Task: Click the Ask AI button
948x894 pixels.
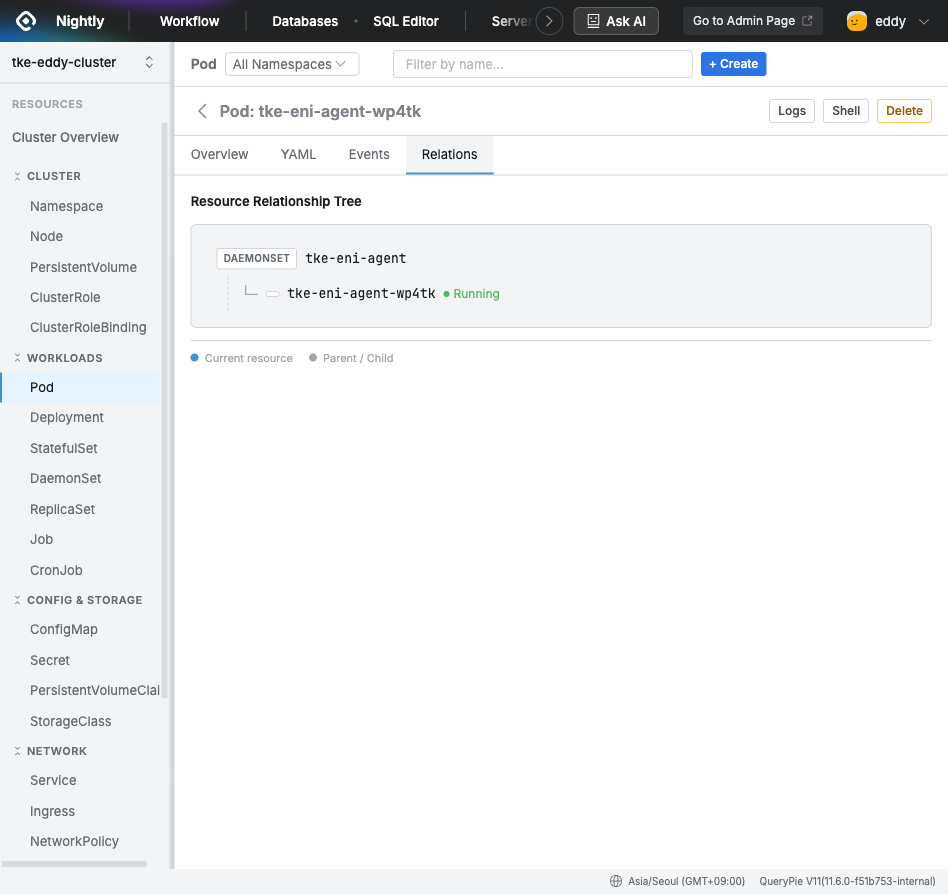Action: [615, 21]
